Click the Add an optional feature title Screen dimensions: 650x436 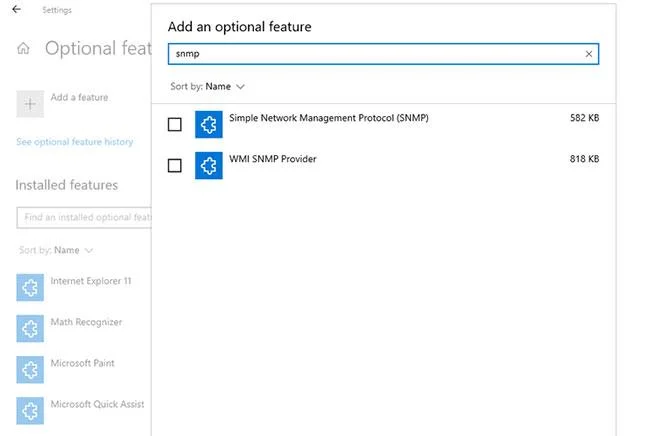(x=240, y=27)
